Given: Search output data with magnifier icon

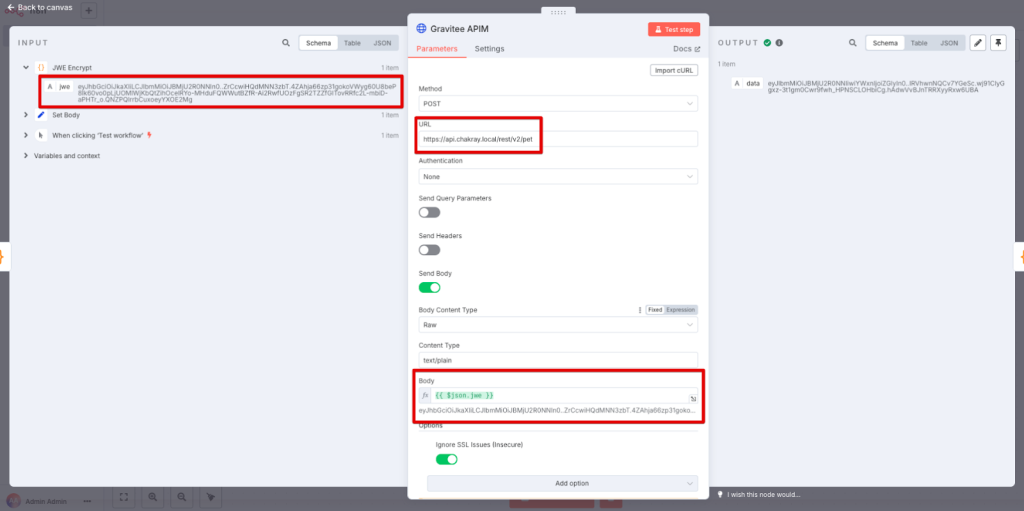Looking at the screenshot, I should click(852, 43).
